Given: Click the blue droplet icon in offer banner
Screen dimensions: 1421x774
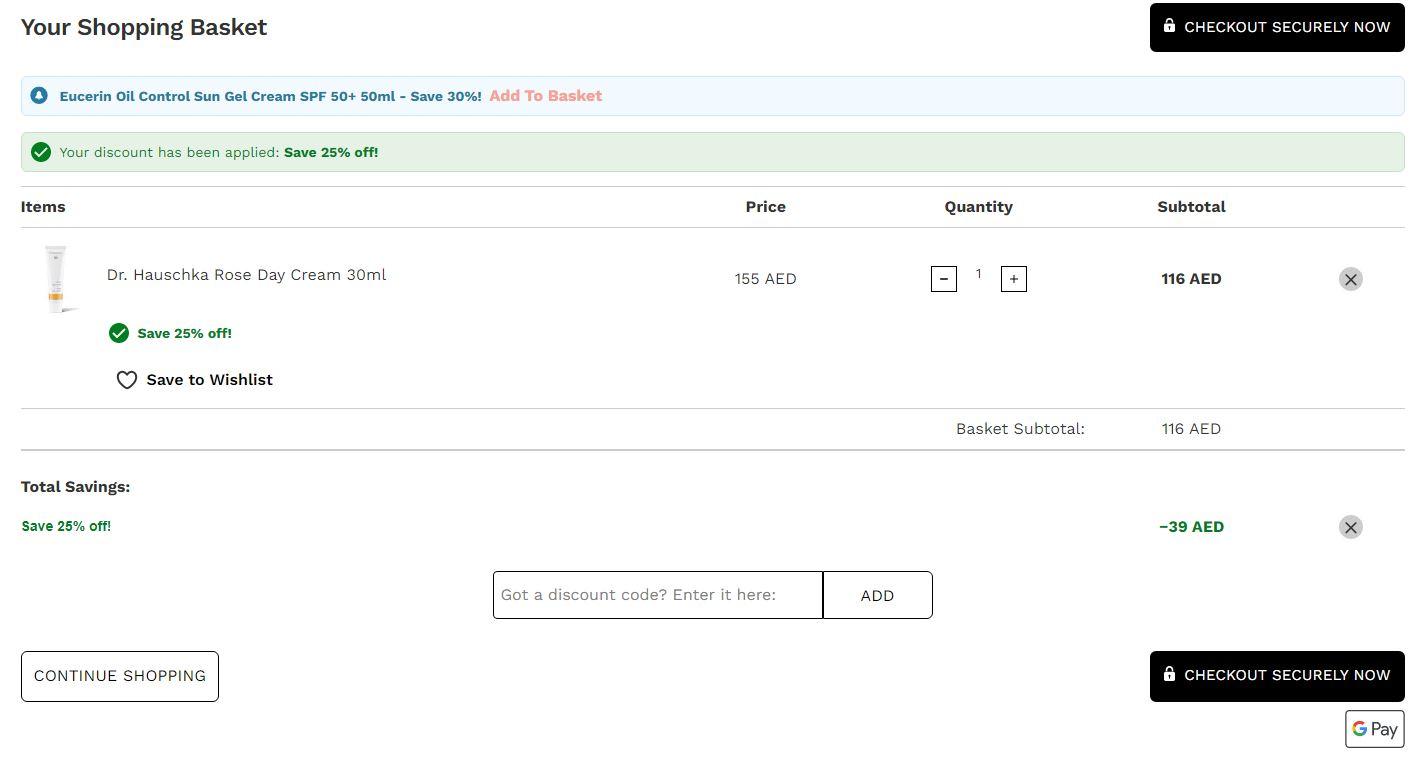Looking at the screenshot, I should point(39,96).
